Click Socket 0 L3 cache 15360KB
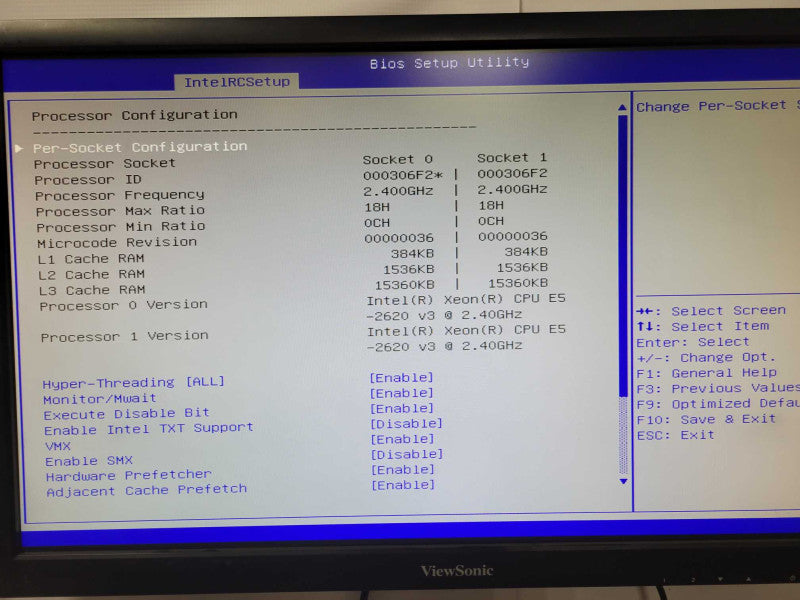The width and height of the screenshot is (800, 600). [405, 284]
